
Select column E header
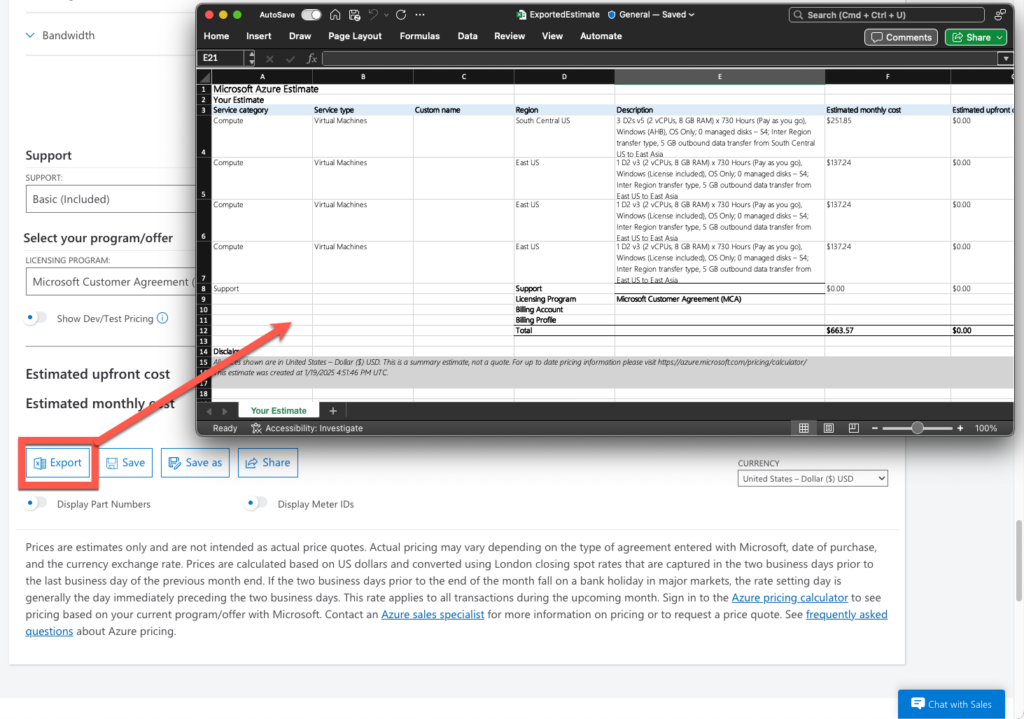pos(719,77)
